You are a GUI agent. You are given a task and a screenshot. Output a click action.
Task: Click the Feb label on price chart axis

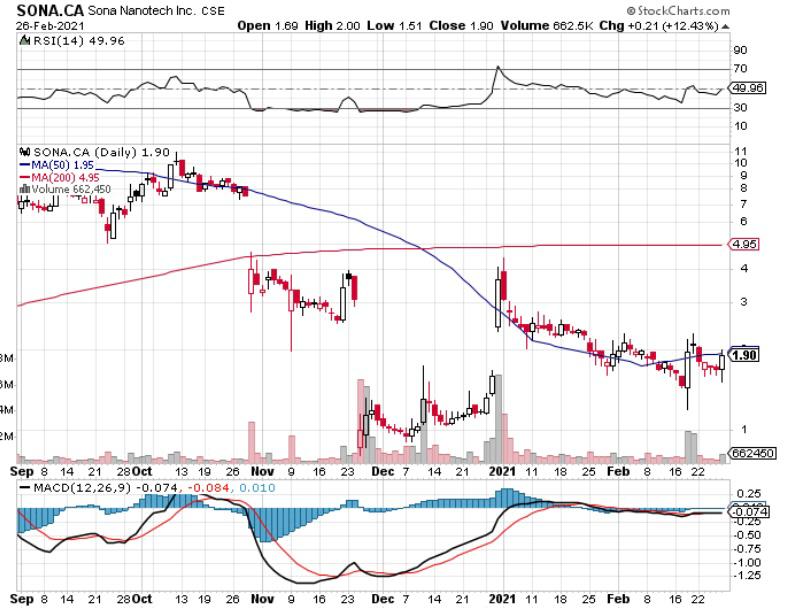pos(618,471)
